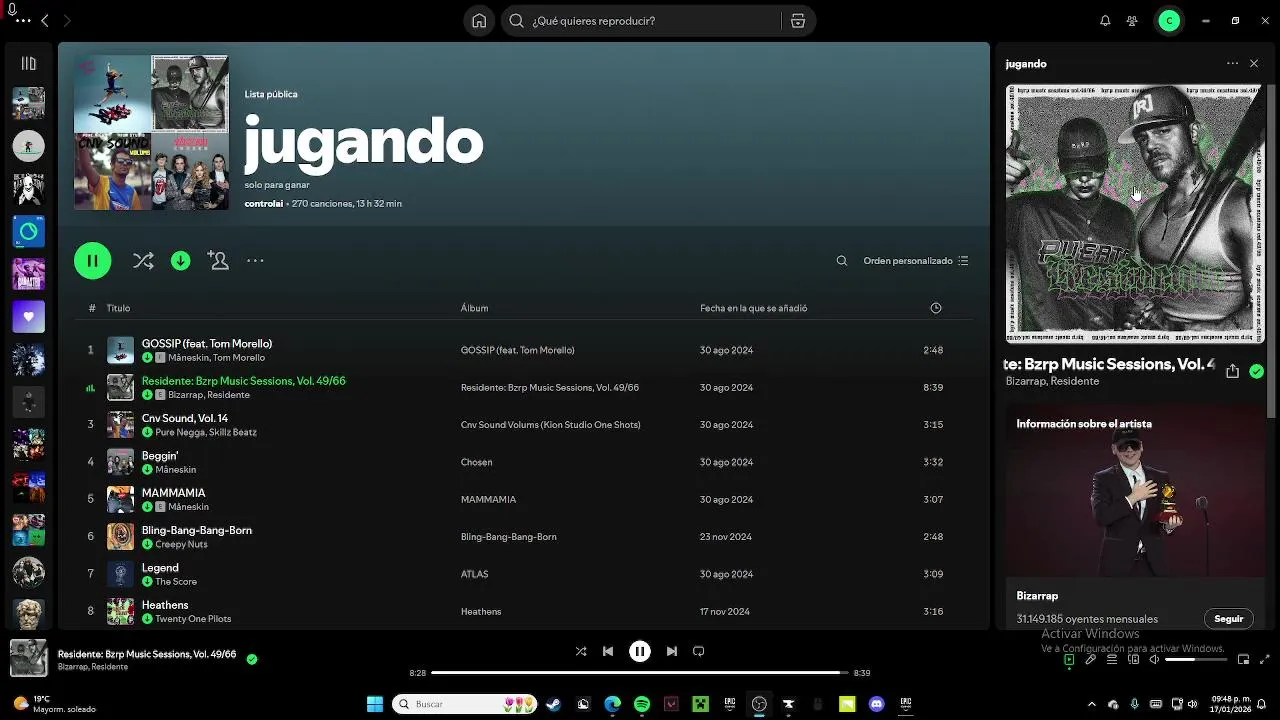Toggle shuffle in the bottom playback controls

(581, 651)
